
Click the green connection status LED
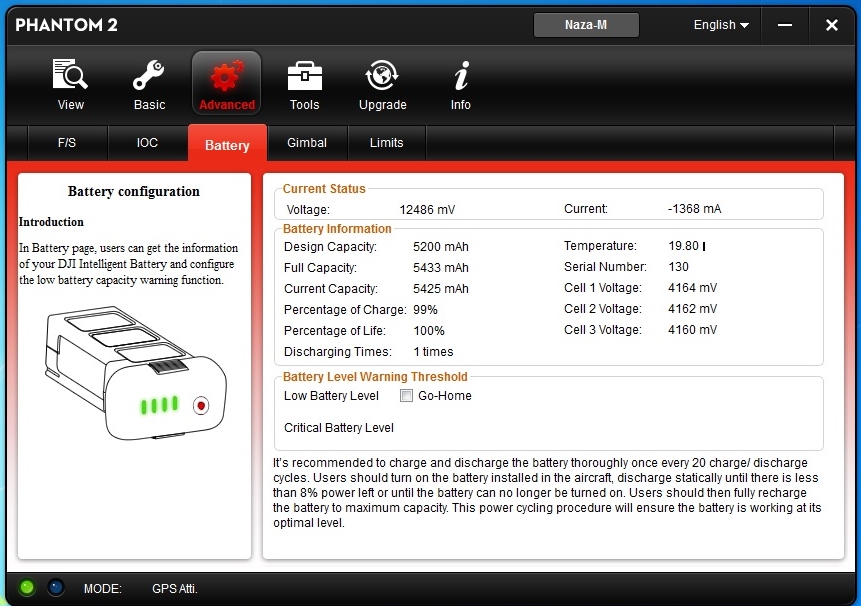pyautogui.click(x=27, y=588)
